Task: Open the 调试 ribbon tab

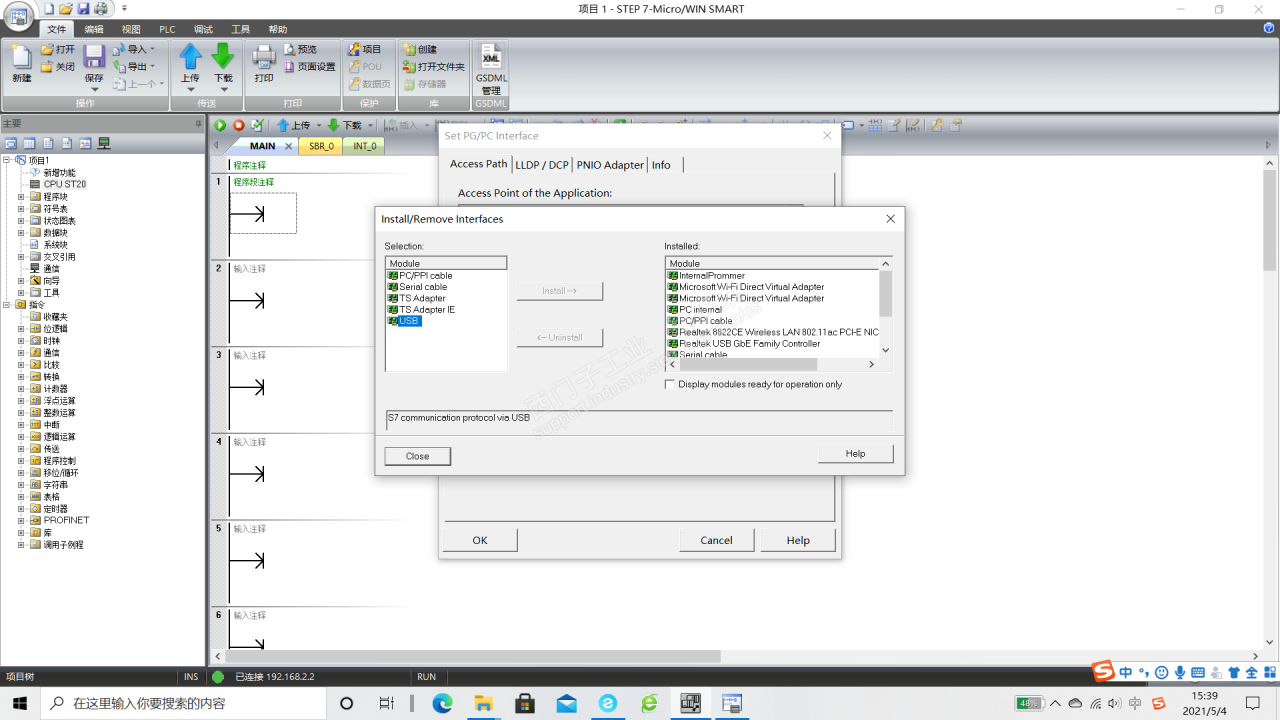Action: click(x=203, y=29)
